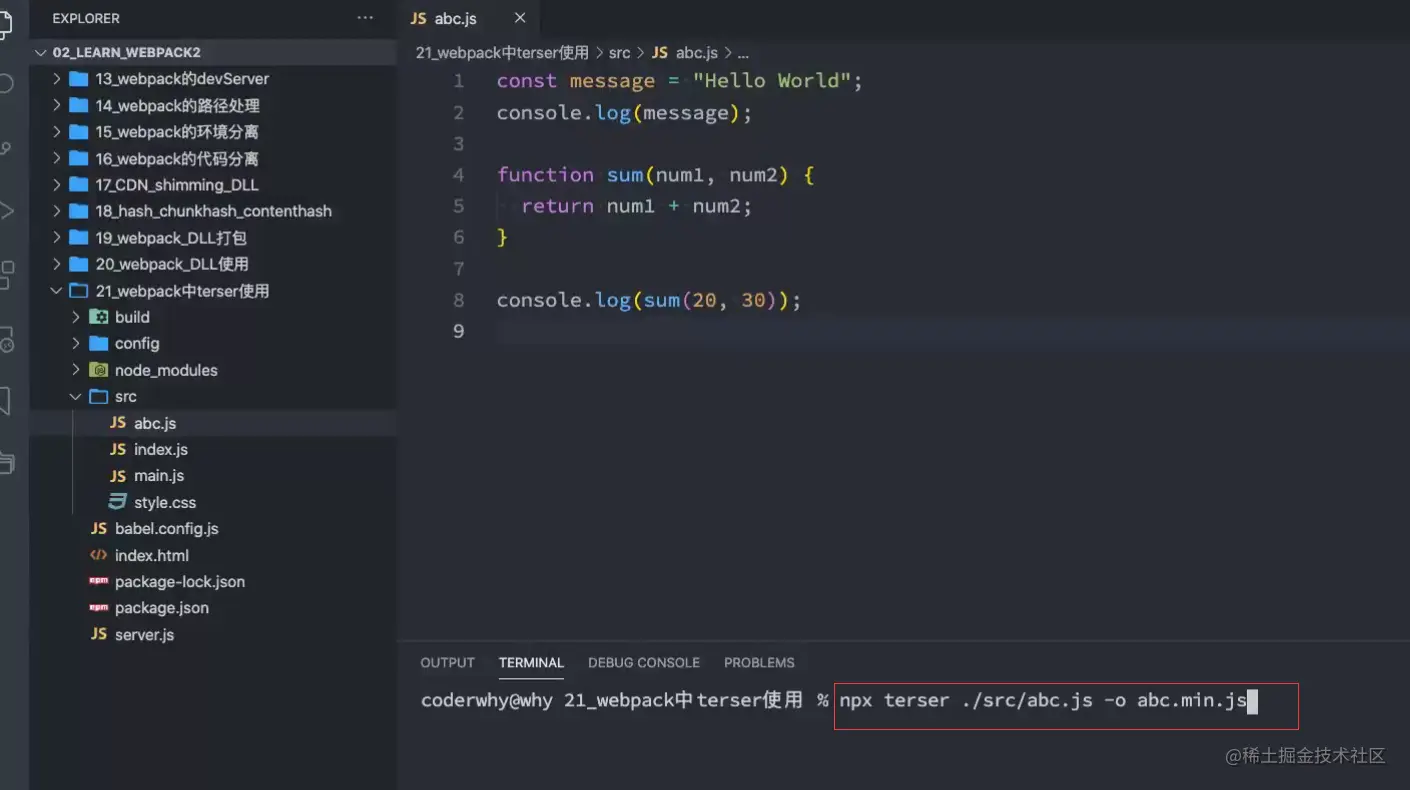Click the folder icon of 17_CDN_shimming_DLL
Viewport: 1410px width, 790px height.
click(79, 185)
